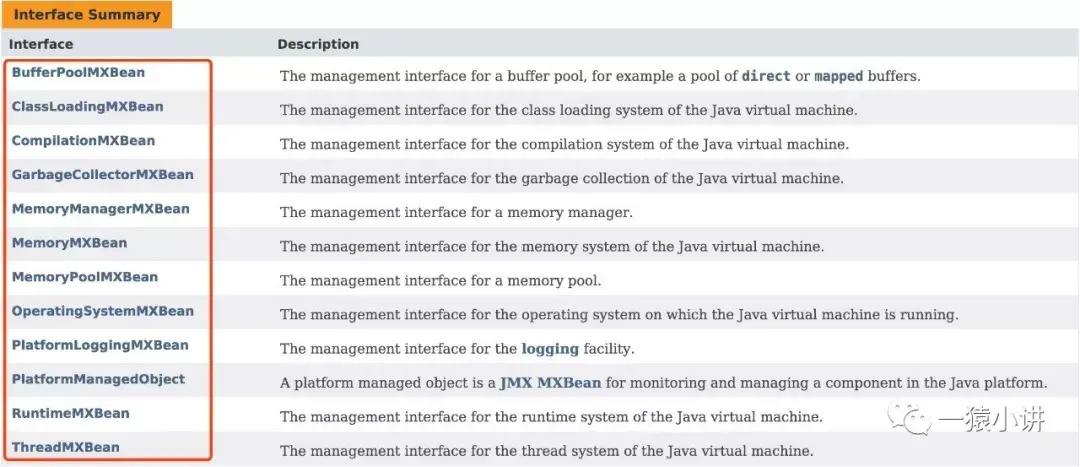Follow the 'mapped' buffers link
This screenshot has height=467, width=1080.
tap(838, 76)
